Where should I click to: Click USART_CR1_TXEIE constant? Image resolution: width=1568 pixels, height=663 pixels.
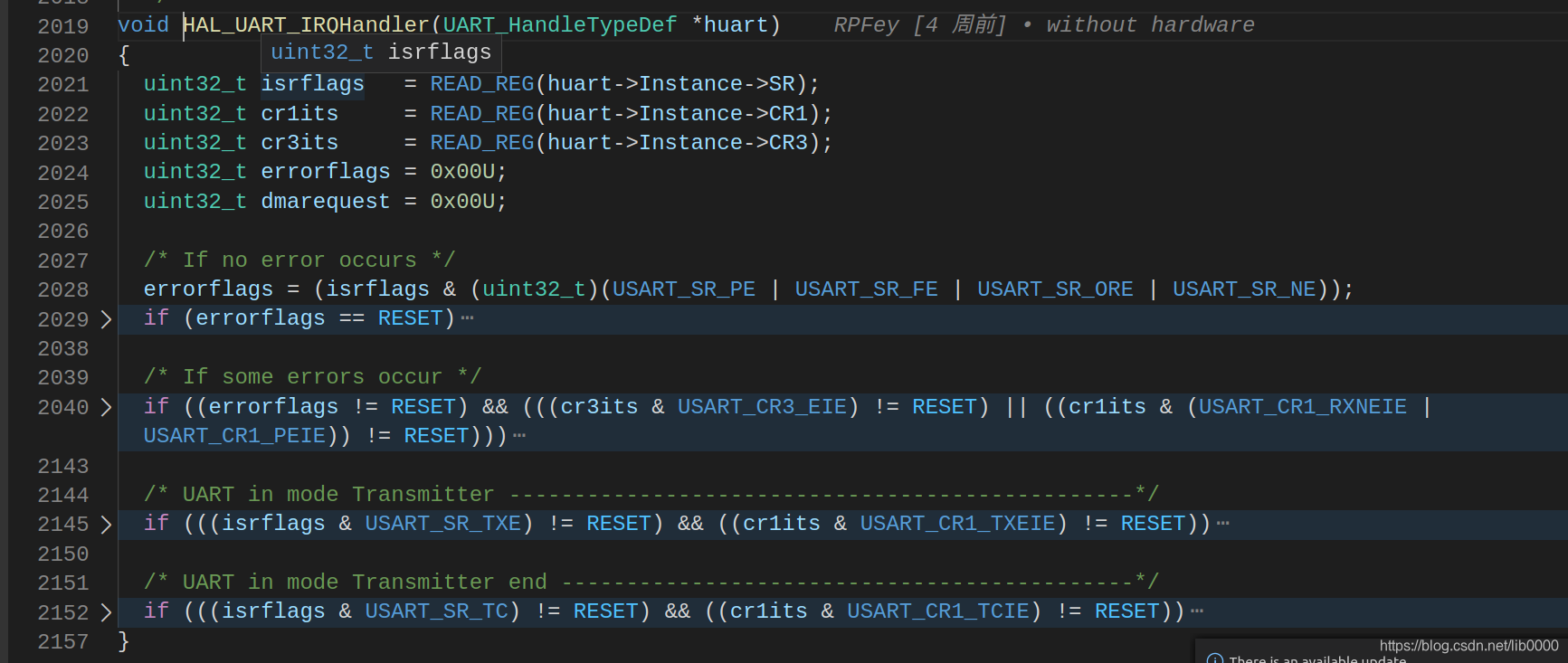click(x=957, y=524)
